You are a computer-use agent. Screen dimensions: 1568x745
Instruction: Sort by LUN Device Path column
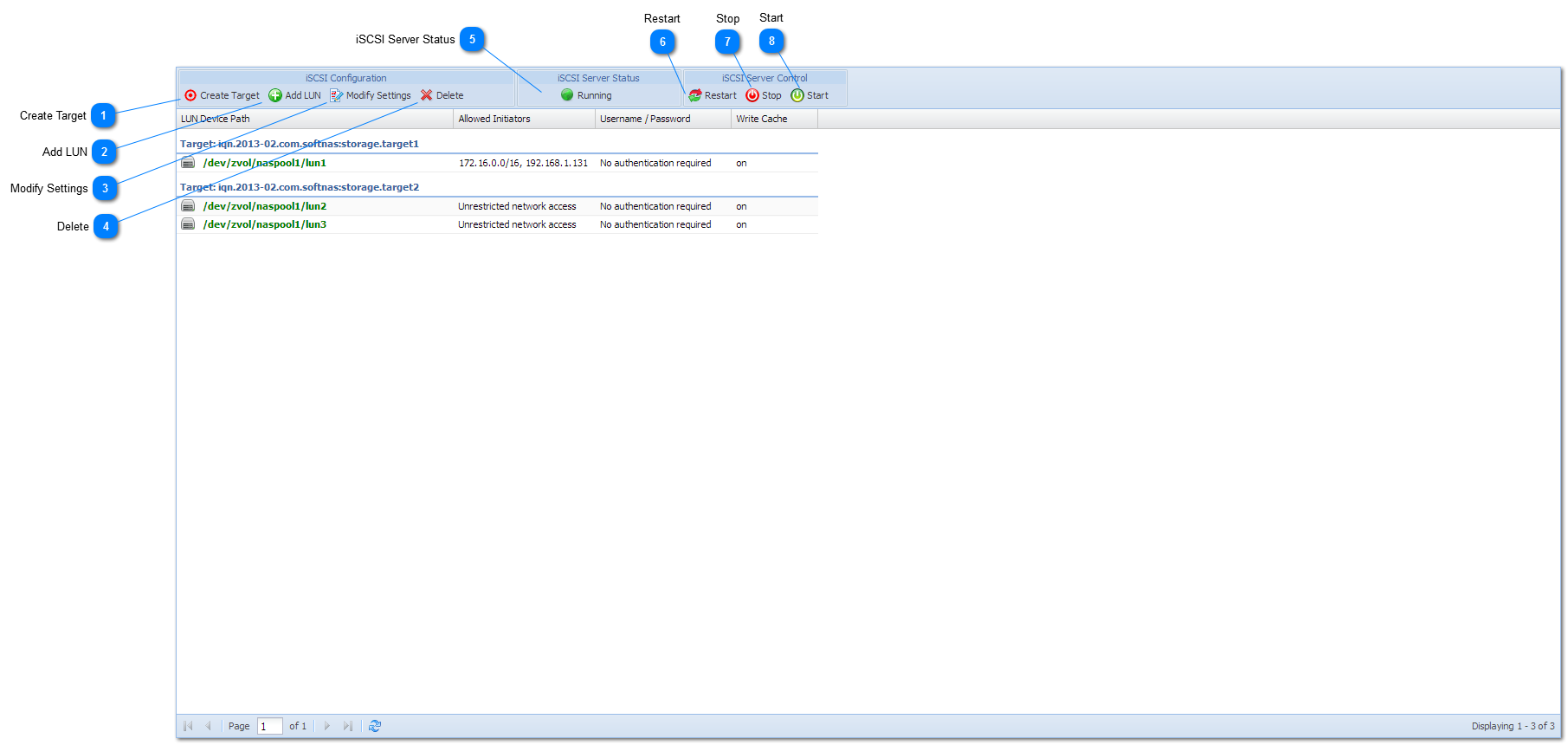pos(315,119)
